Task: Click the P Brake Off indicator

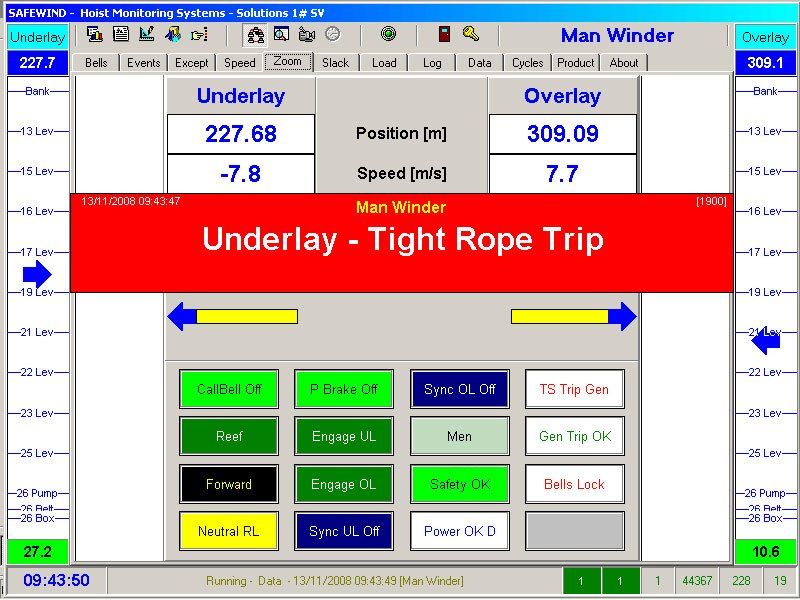Action: [344, 389]
